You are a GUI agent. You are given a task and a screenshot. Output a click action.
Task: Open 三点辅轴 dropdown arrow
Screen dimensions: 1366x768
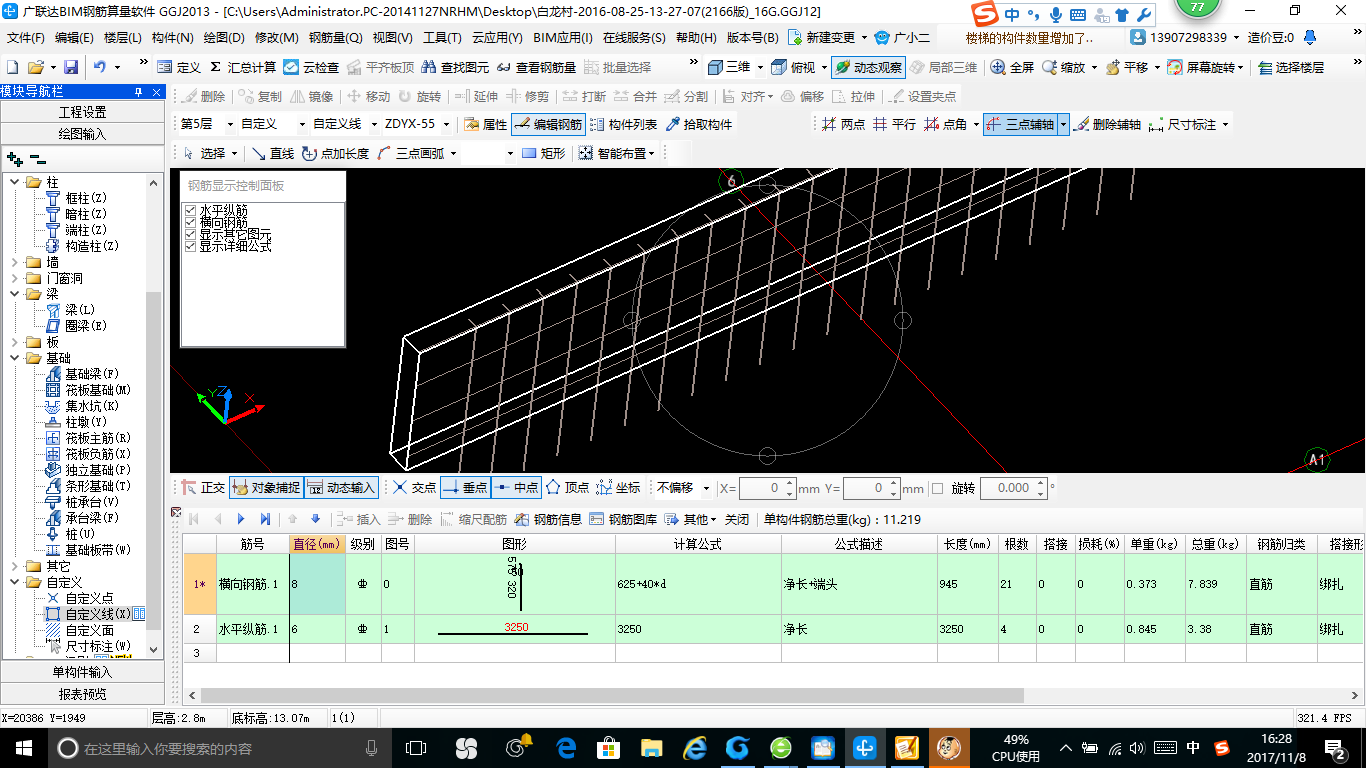(x=1063, y=124)
